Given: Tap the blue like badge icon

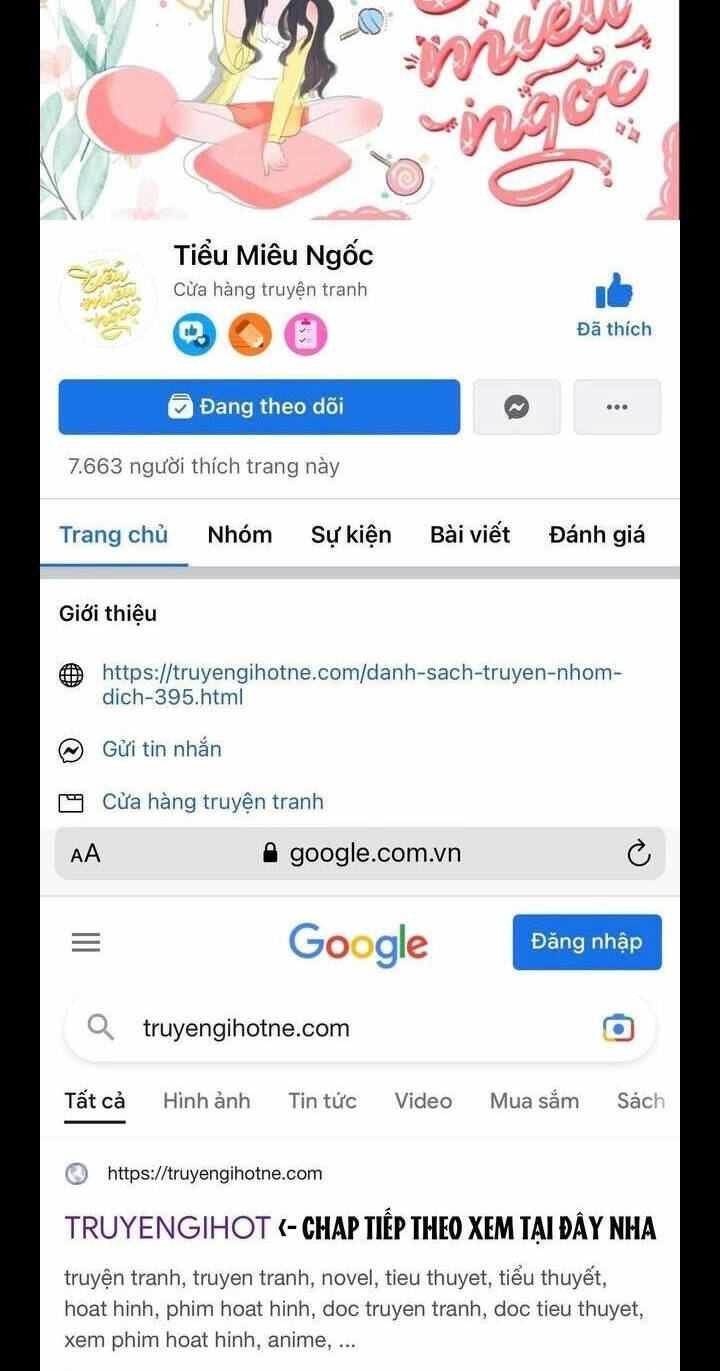Looking at the screenshot, I should 194,335.
